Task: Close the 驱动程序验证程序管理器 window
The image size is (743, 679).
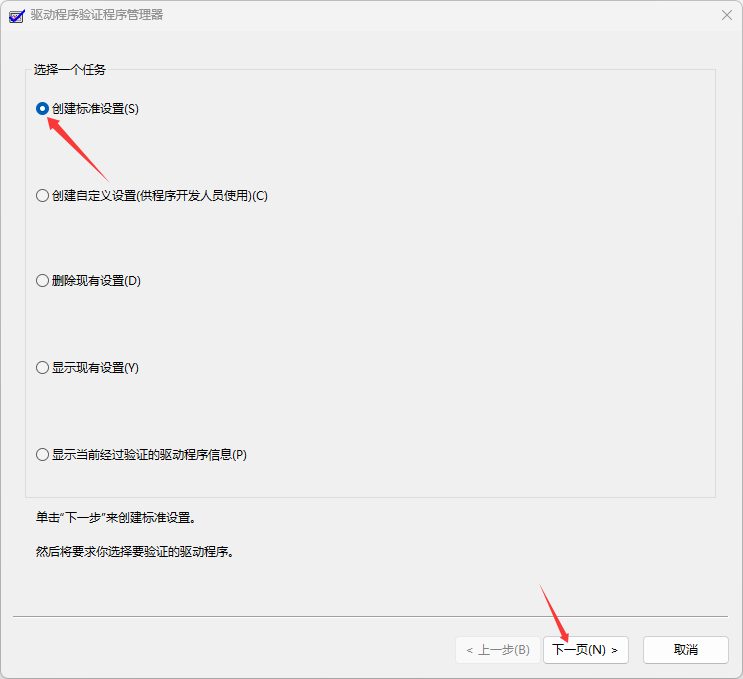Action: (726, 15)
